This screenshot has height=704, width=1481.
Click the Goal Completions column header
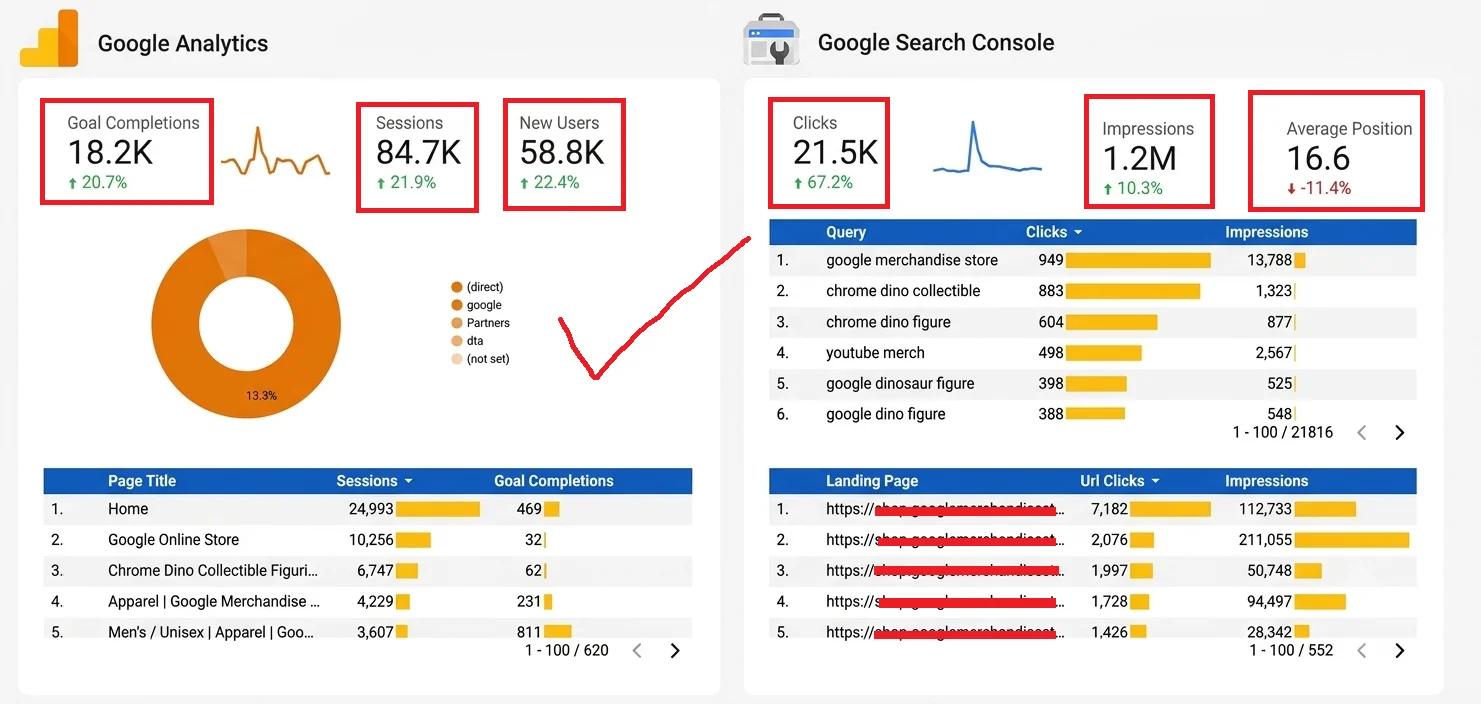pos(553,481)
